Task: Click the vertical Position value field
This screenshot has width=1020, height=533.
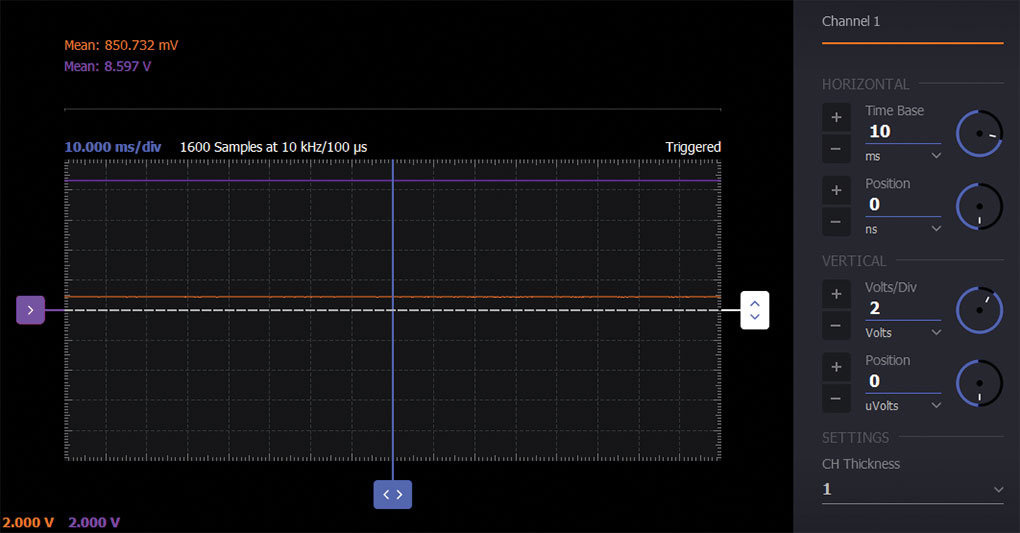Action: [x=903, y=381]
